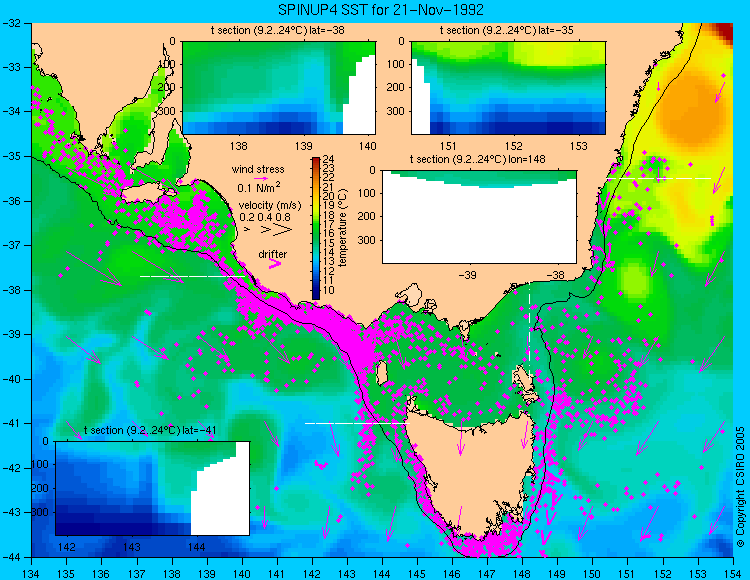The width and height of the screenshot is (750, 580).
Task: Click the 20 label on the temperature scale
Action: (x=328, y=197)
